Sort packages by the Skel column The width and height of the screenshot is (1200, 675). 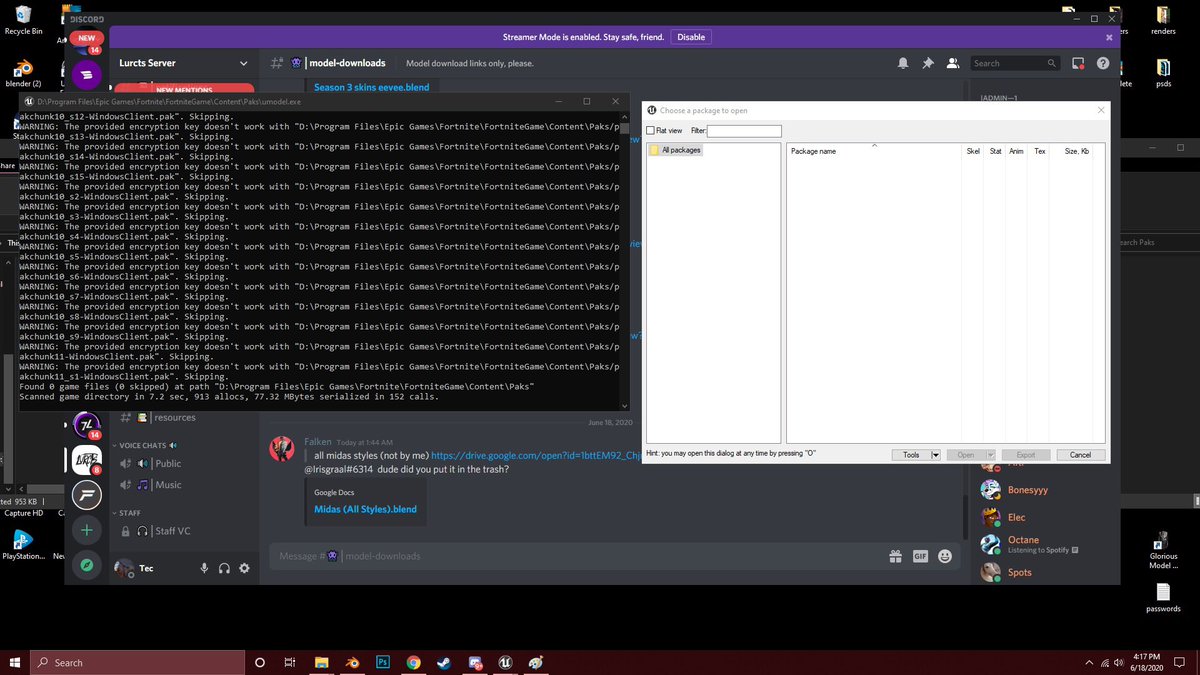pos(973,151)
